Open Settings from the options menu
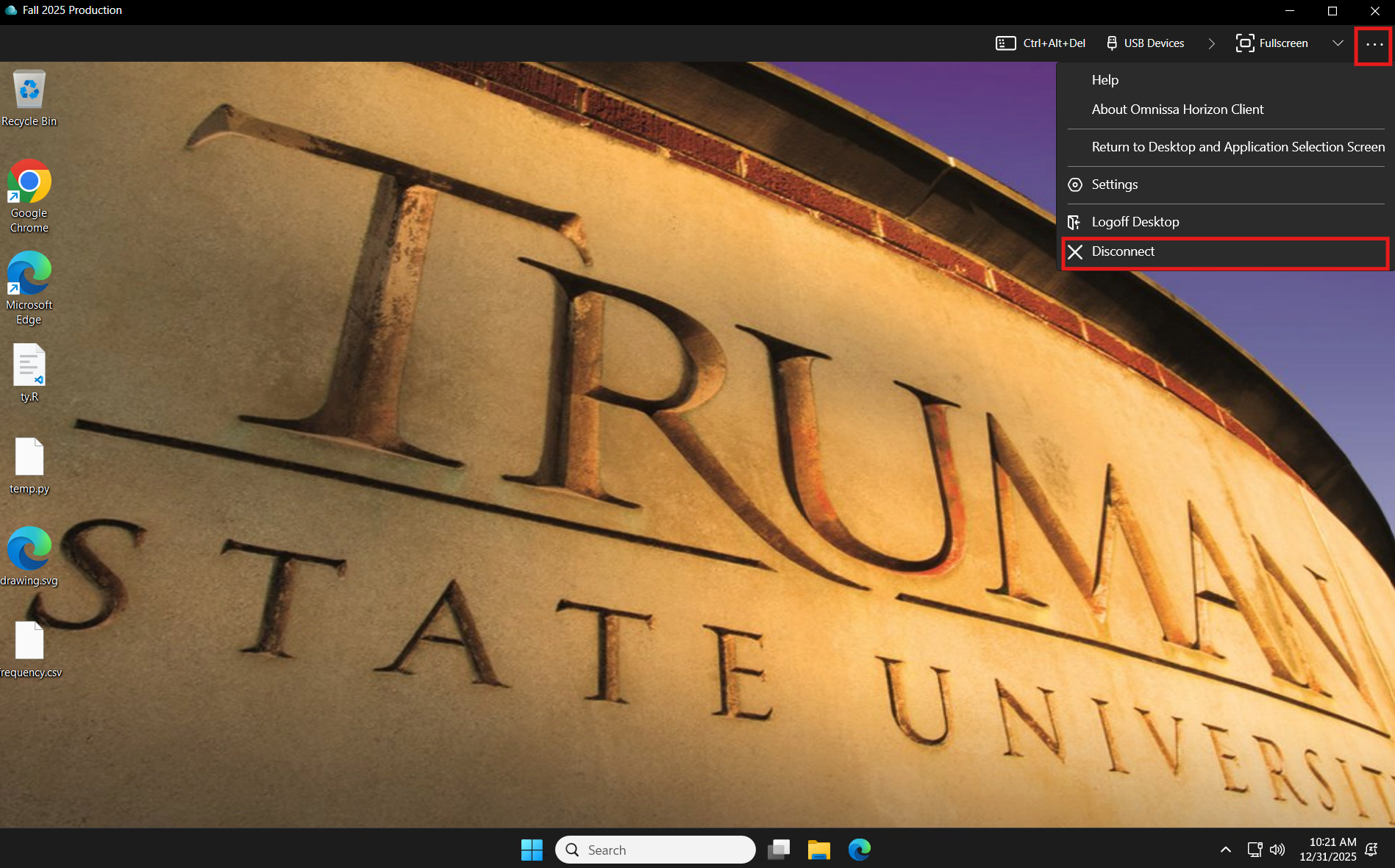The width and height of the screenshot is (1395, 868). tap(1114, 184)
